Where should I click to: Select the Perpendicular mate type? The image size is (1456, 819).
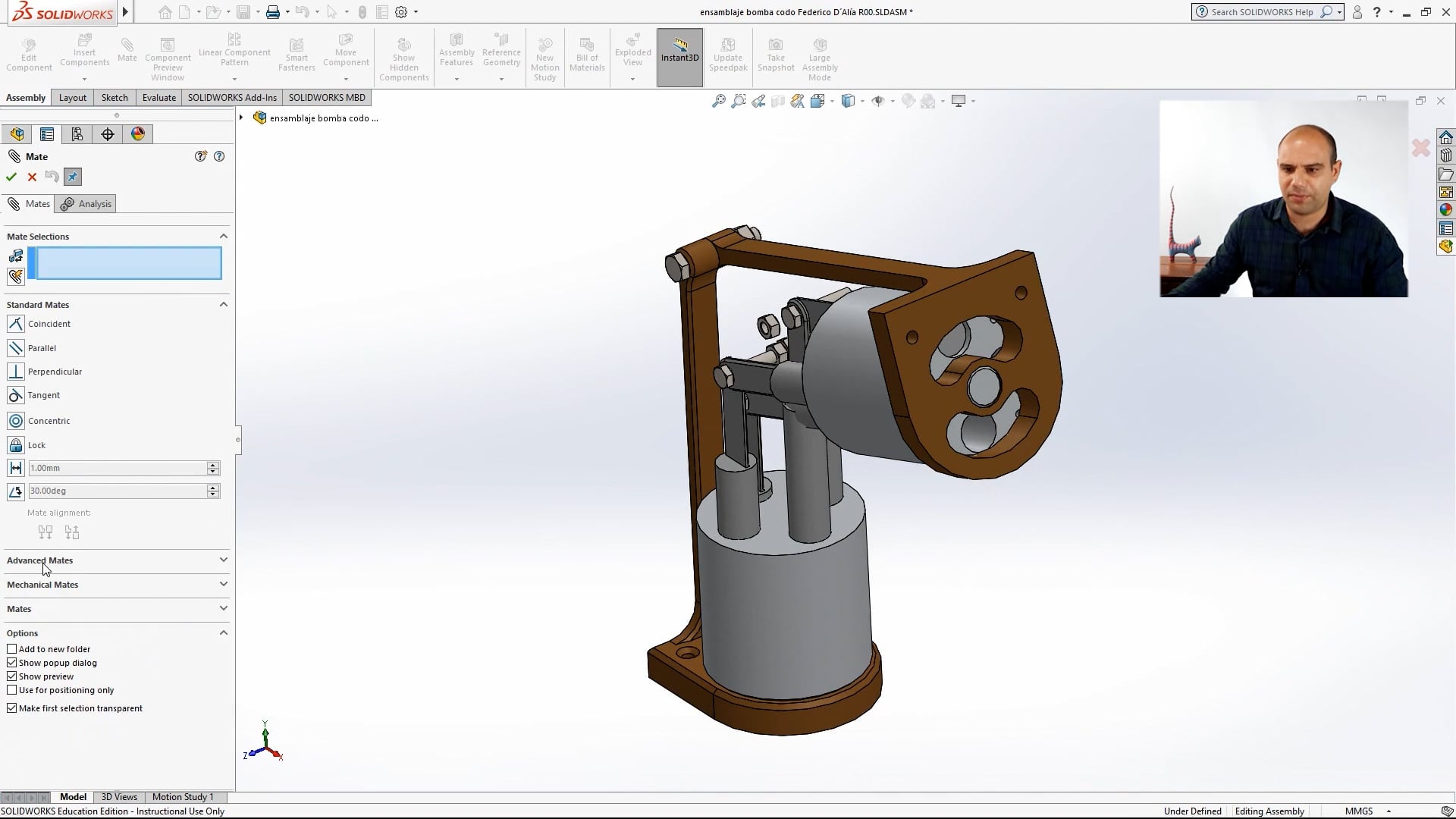point(54,371)
